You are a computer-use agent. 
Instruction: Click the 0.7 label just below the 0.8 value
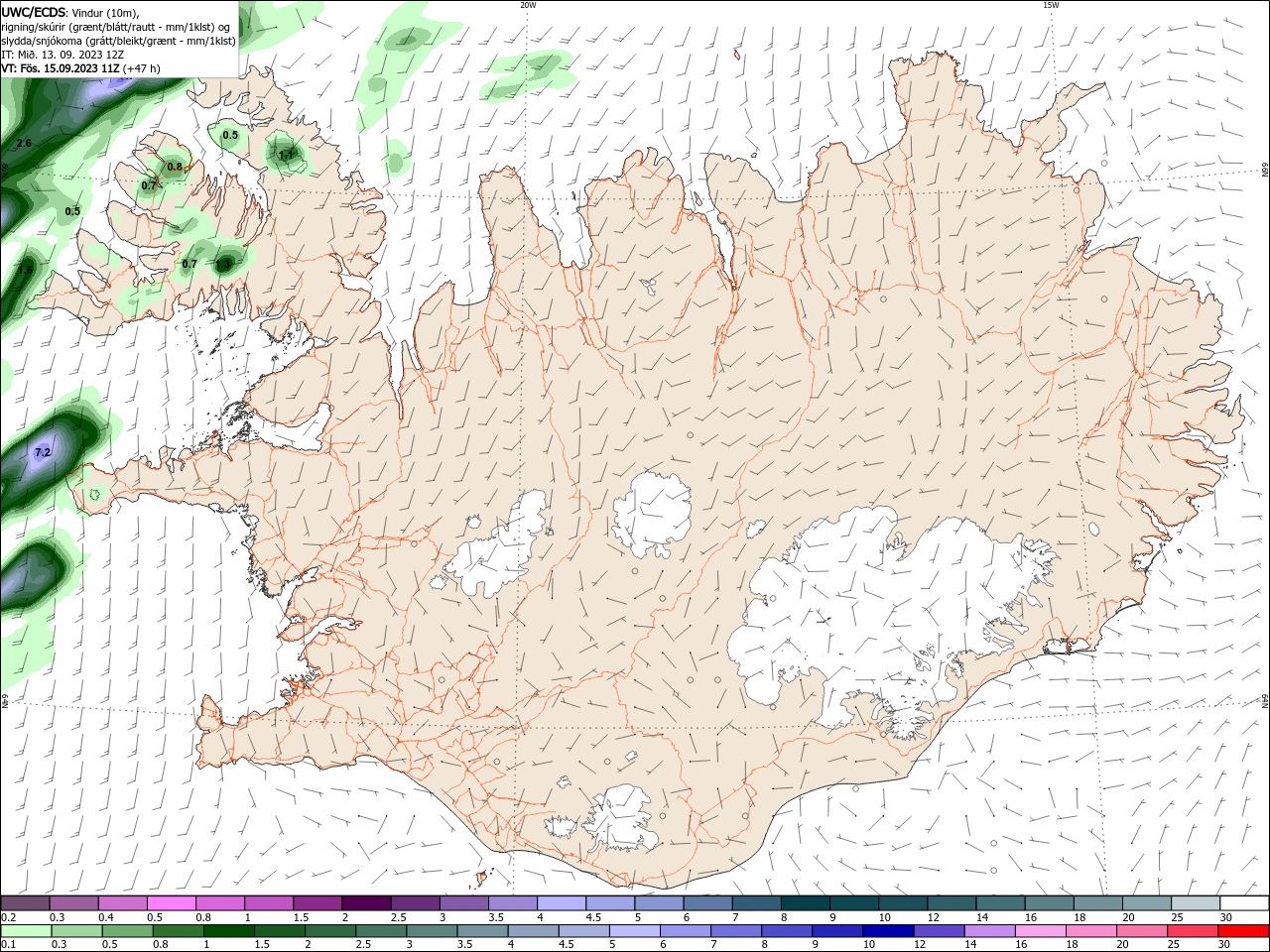[x=149, y=185]
